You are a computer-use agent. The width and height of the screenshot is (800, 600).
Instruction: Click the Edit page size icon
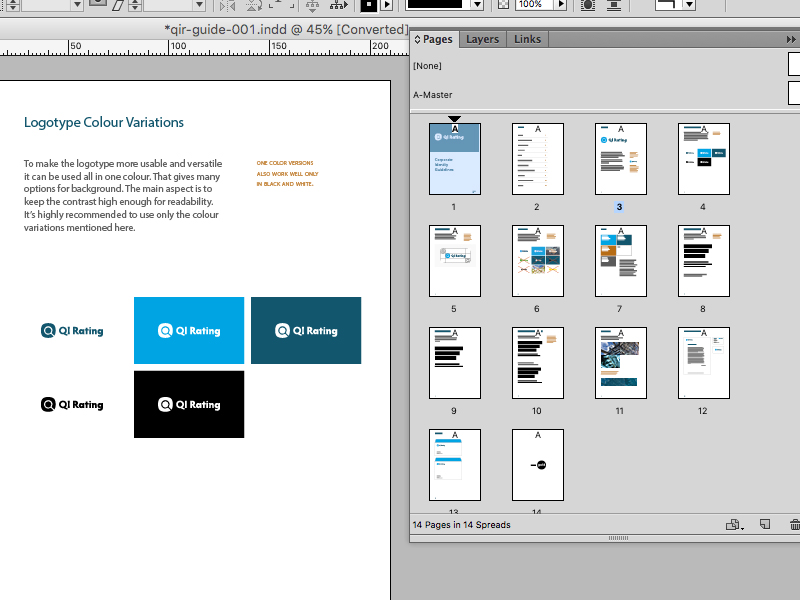pos(734,525)
